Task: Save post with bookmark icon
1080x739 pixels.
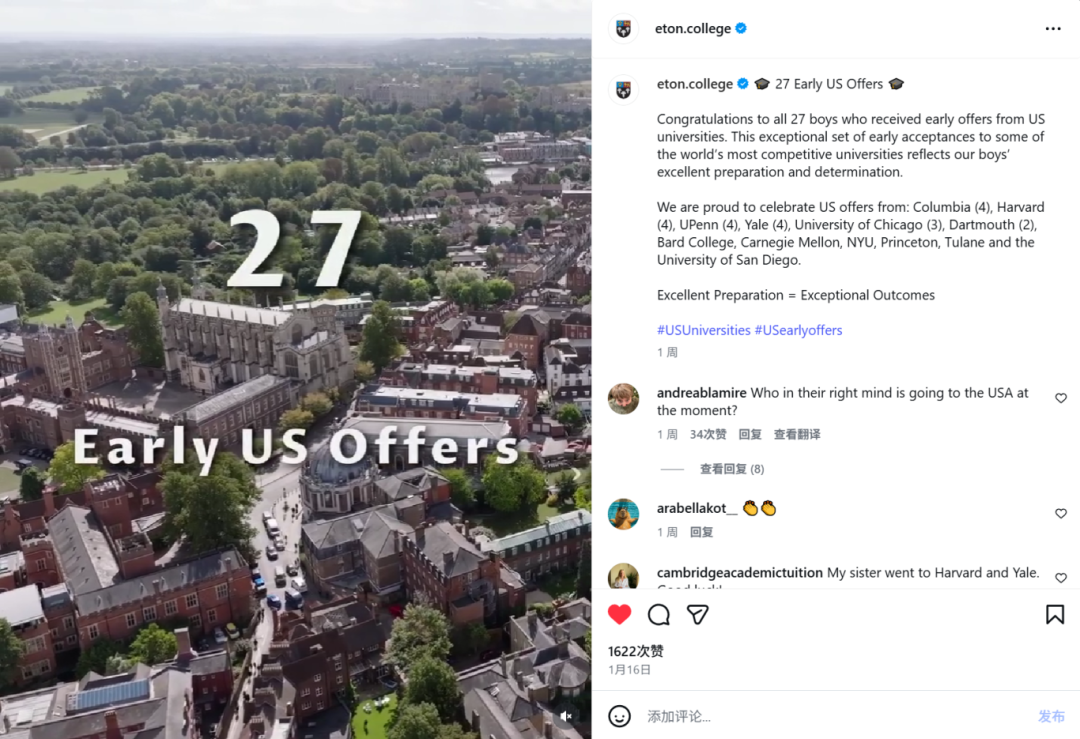Action: [1054, 614]
